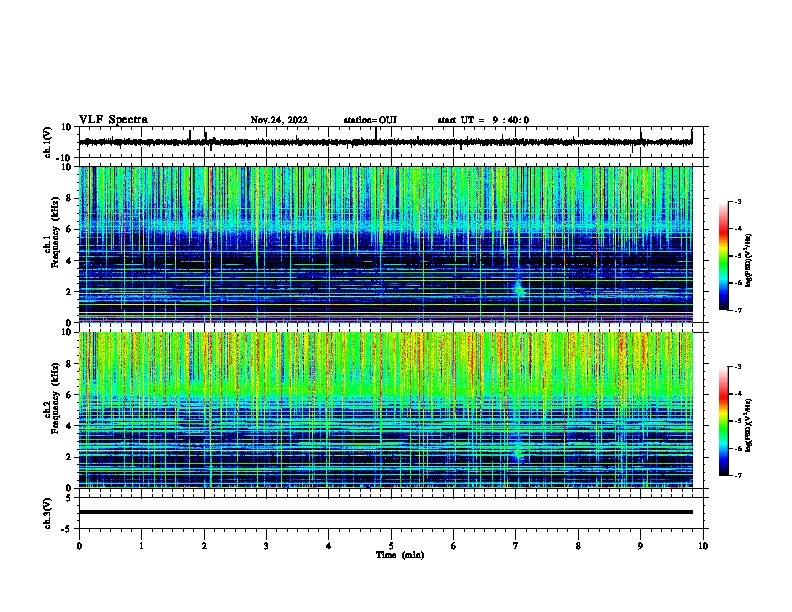Click the "4" tick label on the time axis
The width and height of the screenshot is (792, 612).
pyautogui.click(x=329, y=546)
